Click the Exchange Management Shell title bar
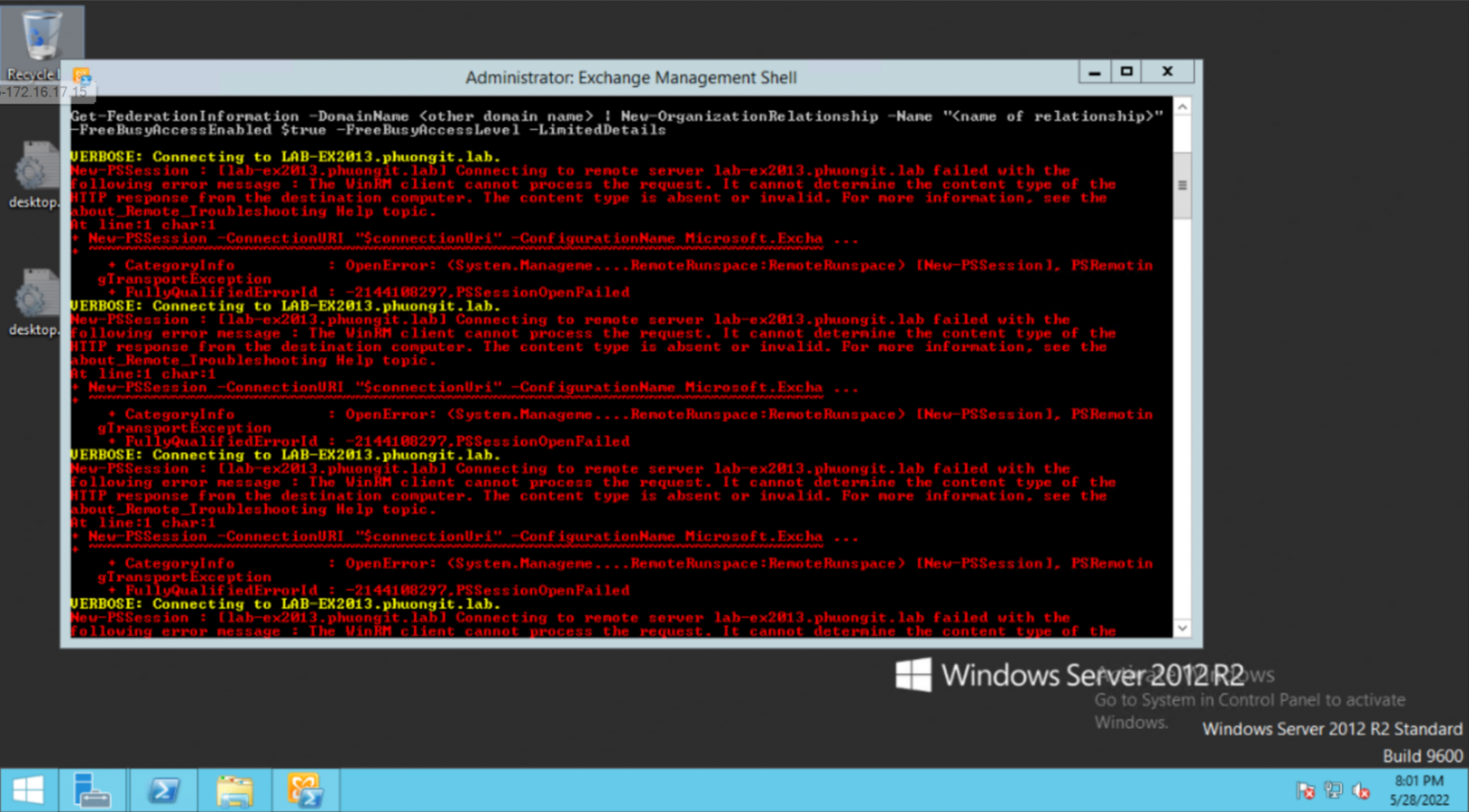 pyautogui.click(x=630, y=77)
